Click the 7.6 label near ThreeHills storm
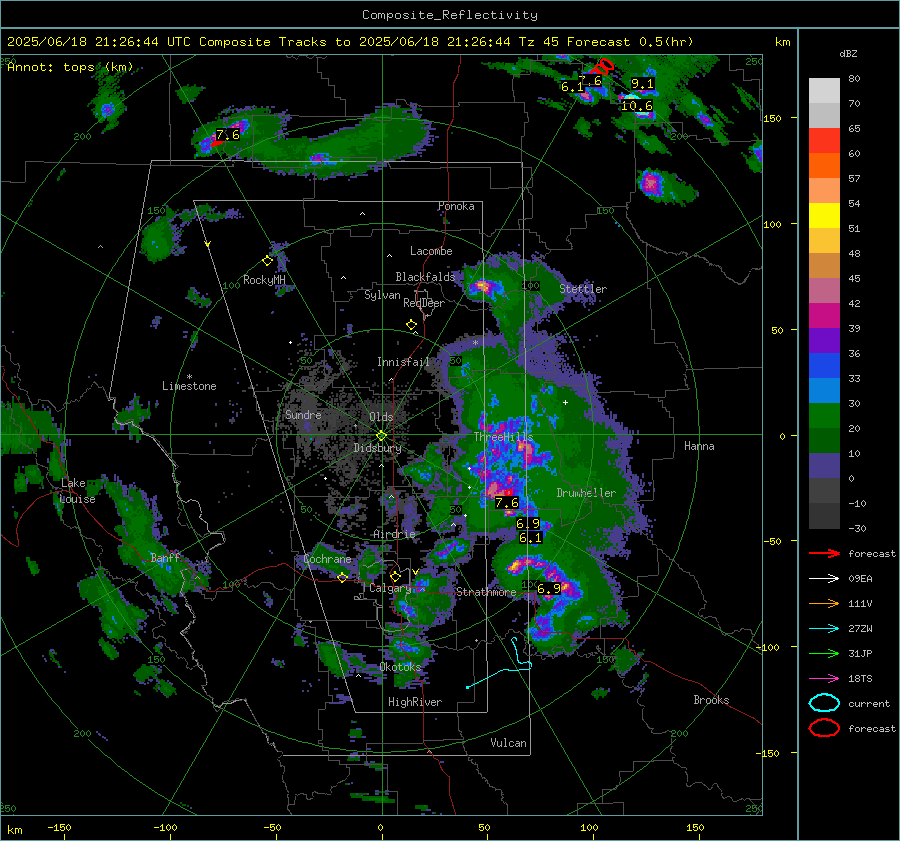 tap(507, 503)
